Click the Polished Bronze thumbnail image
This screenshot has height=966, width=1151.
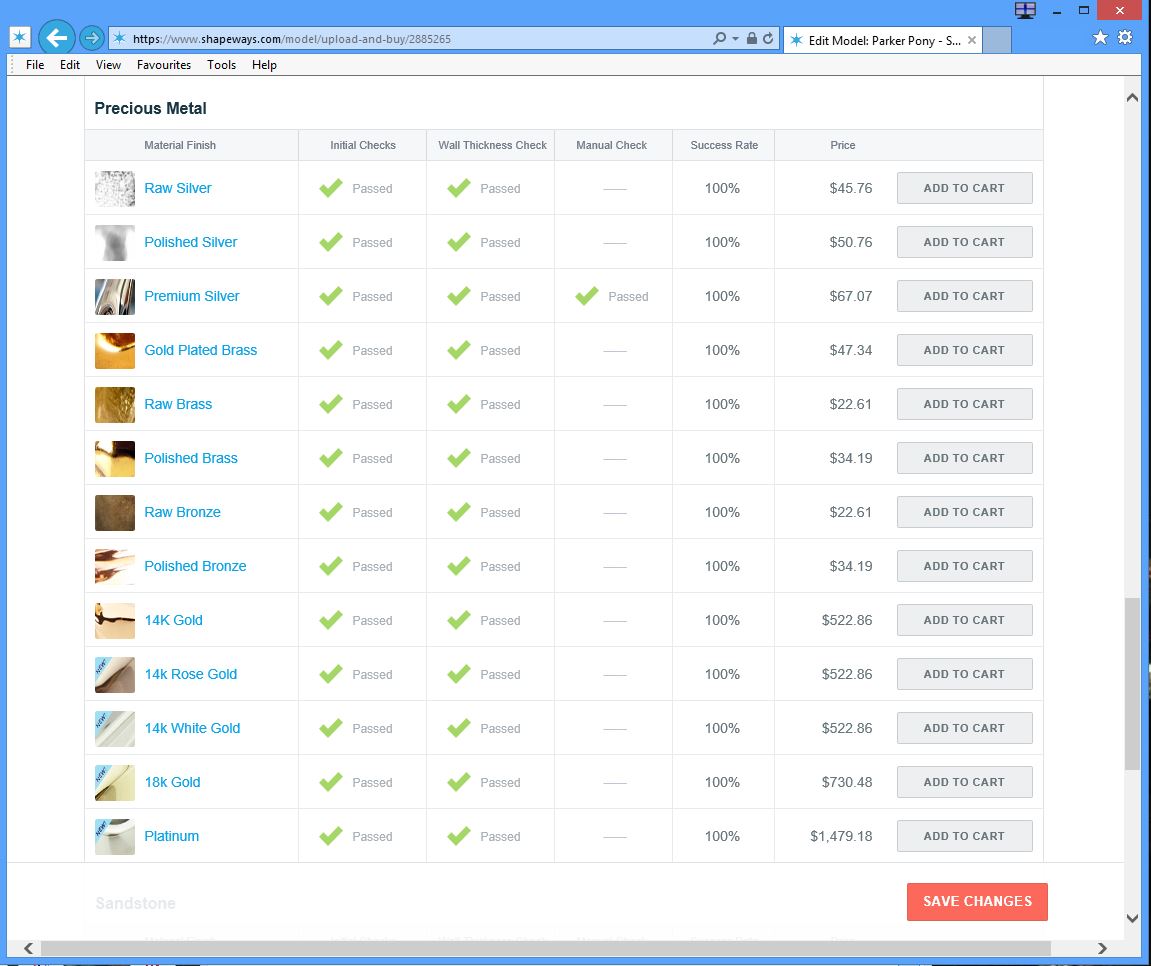click(115, 567)
